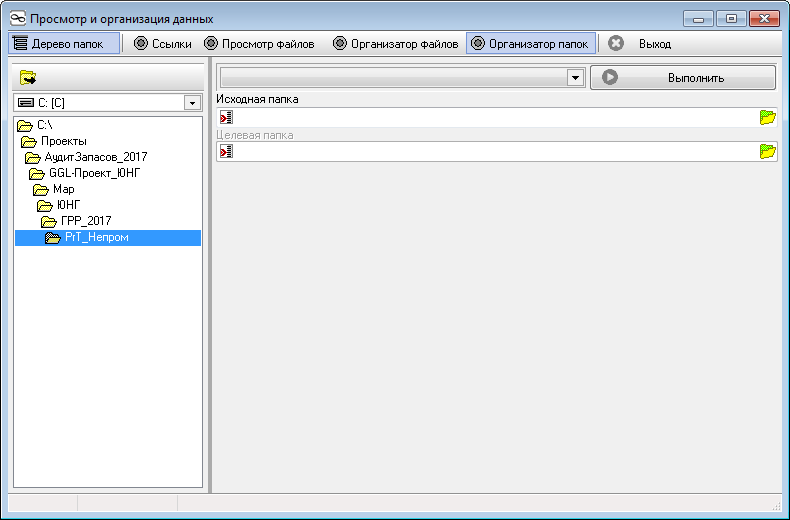790x520 pixels.
Task: Select the Проекты folder
Action: 63,141
